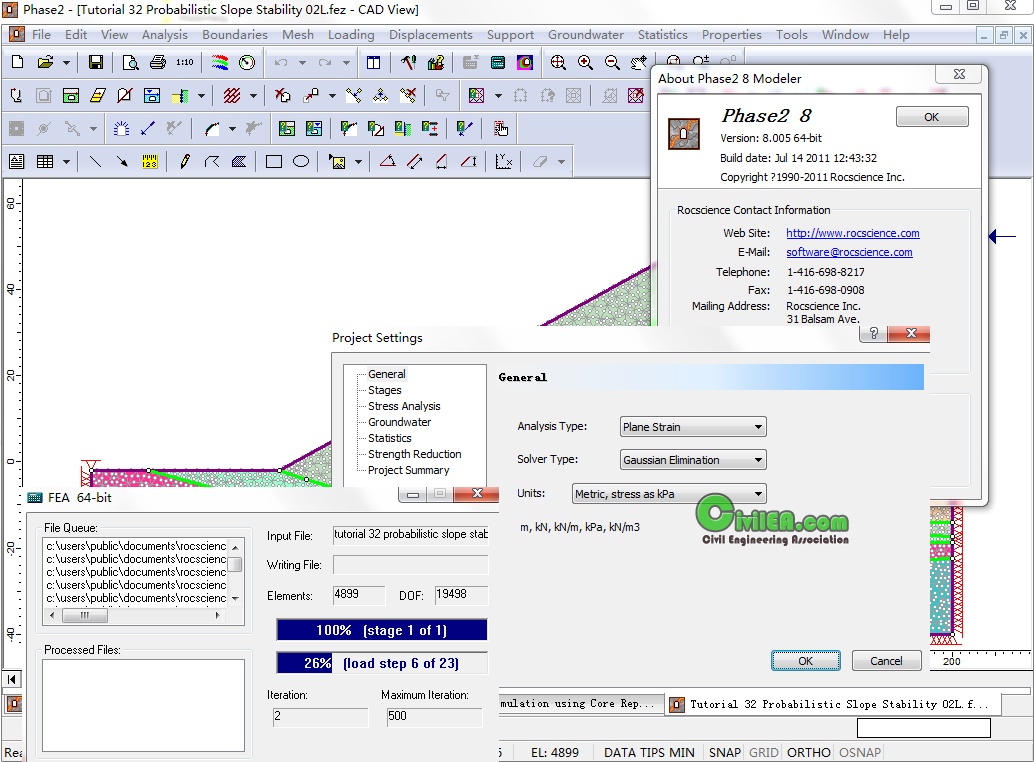Click the printer icon
This screenshot has width=1034, height=762.
[157, 62]
